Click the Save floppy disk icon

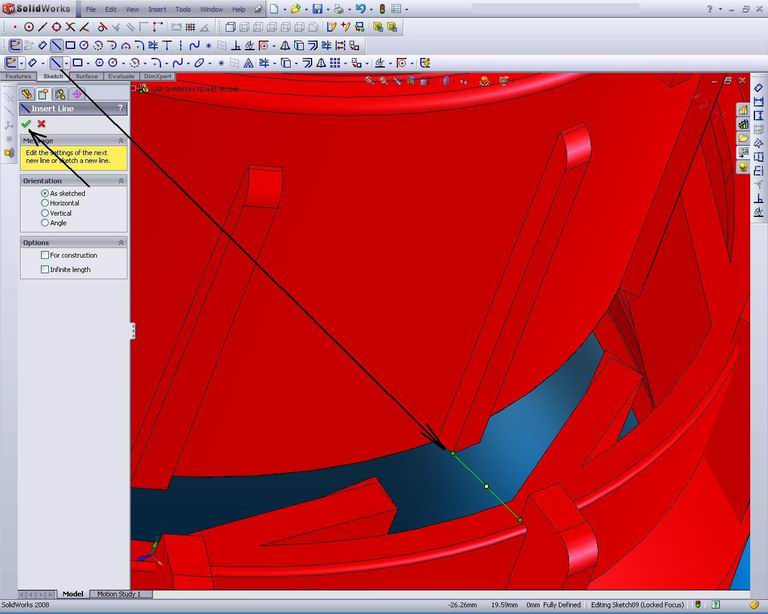pyautogui.click(x=317, y=9)
